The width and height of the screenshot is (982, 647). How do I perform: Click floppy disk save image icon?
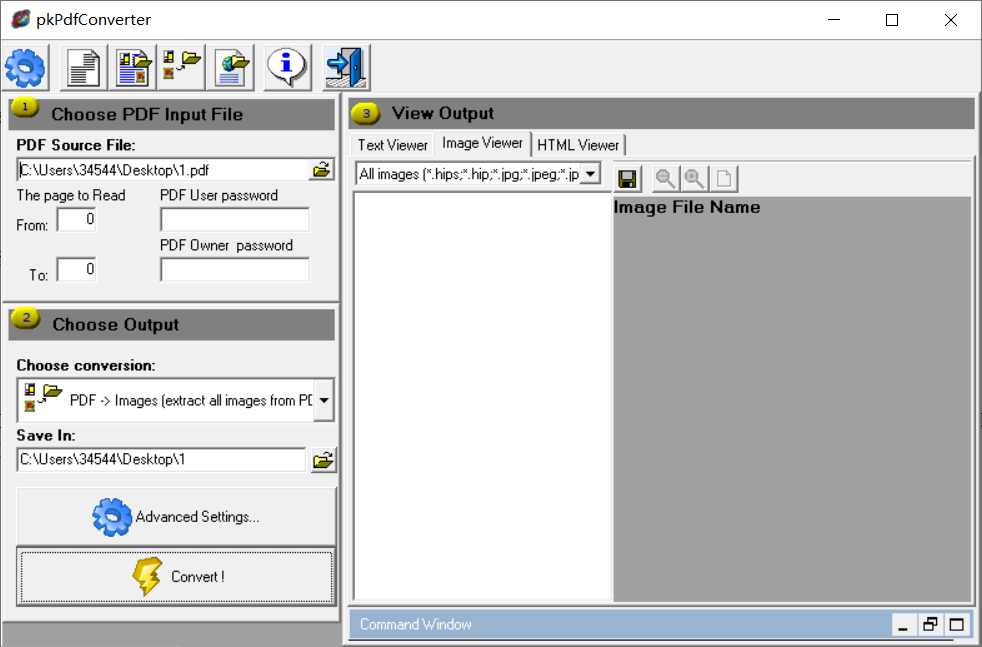628,179
